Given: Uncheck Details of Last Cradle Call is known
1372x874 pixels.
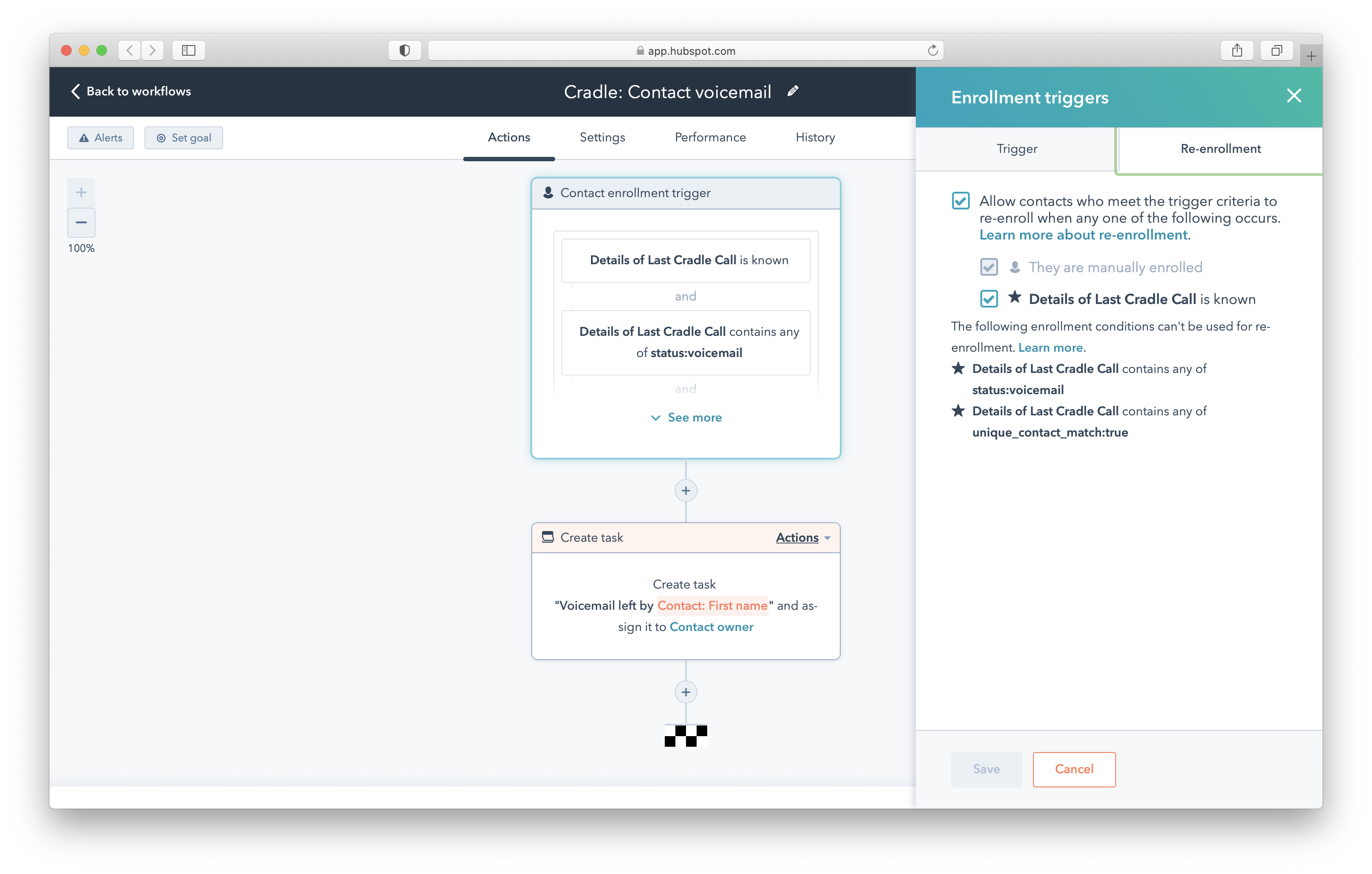Looking at the screenshot, I should [x=988, y=299].
